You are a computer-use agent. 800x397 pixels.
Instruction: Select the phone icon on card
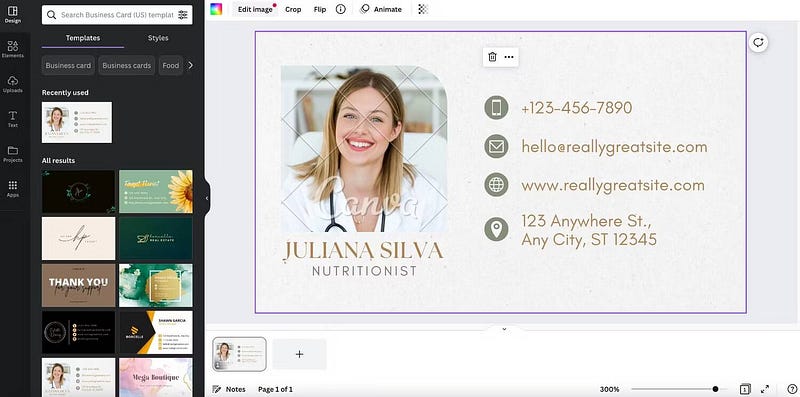496,108
